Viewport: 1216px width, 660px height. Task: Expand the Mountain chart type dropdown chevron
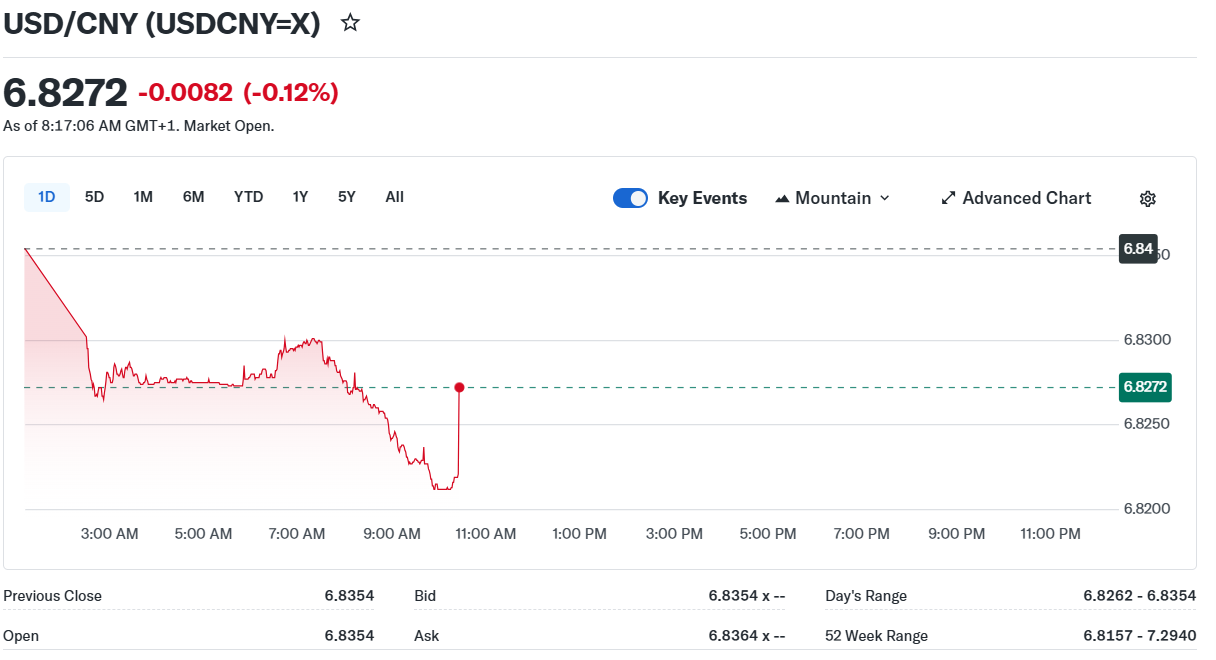884,198
